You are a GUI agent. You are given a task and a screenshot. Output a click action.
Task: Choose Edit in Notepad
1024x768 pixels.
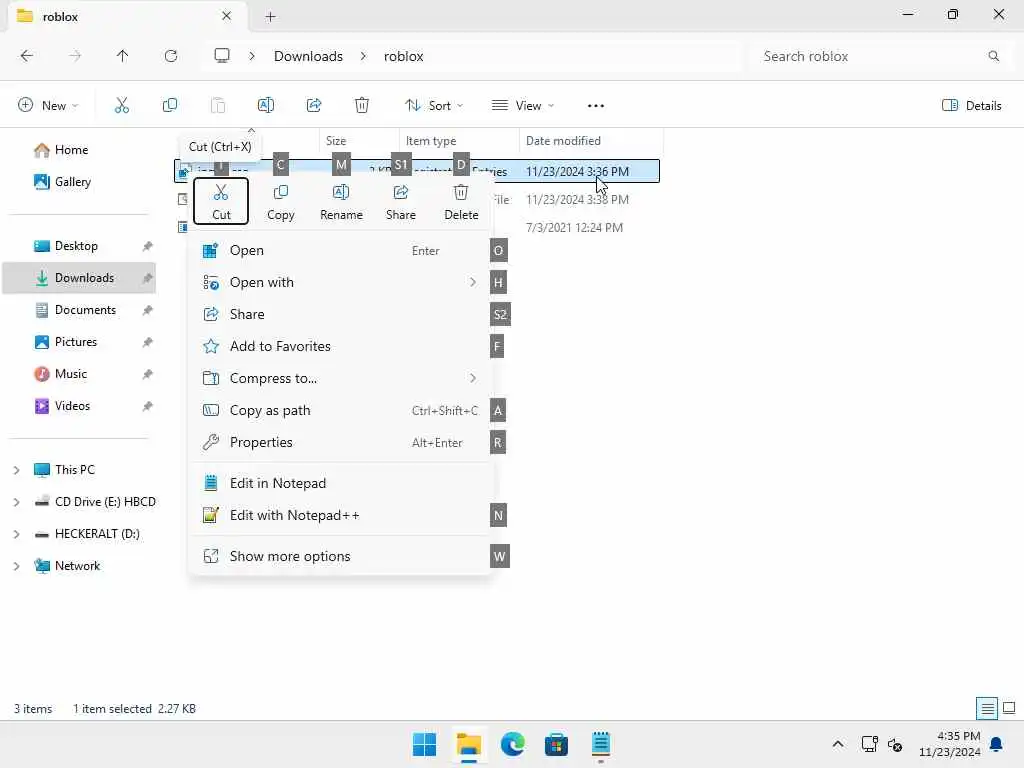pos(340,483)
